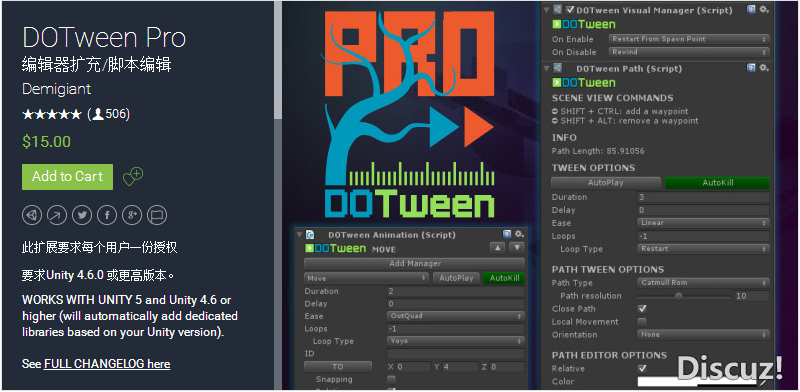Click script icon of DOTween Path
Screen dimensions: 800x392
[x=558, y=68]
